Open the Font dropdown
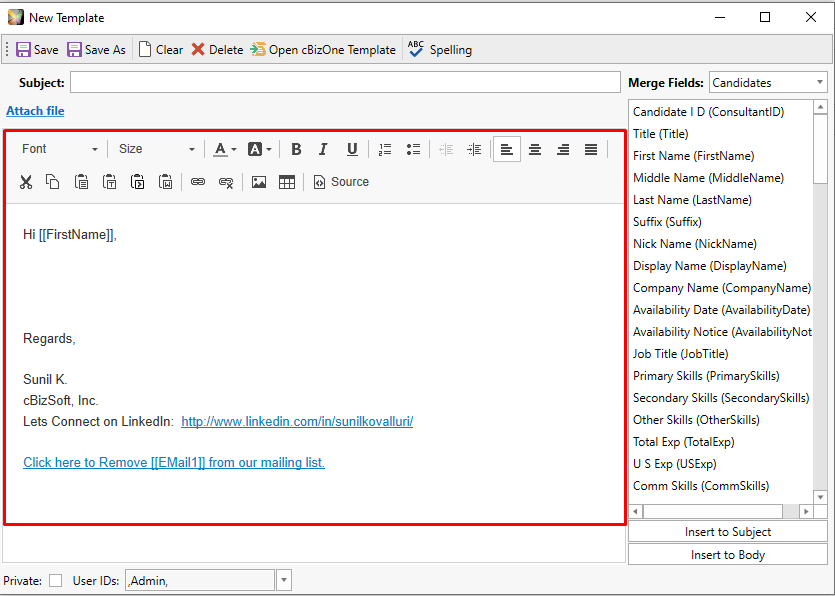 pyautogui.click(x=59, y=149)
